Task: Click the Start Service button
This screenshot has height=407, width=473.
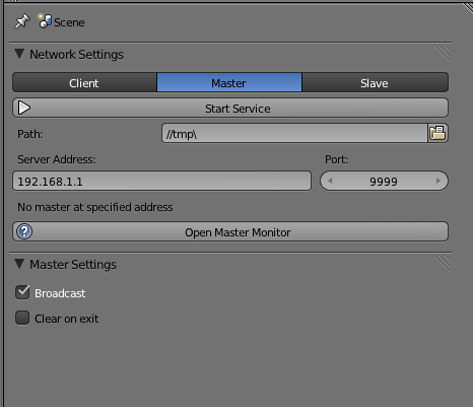Action: (x=230, y=108)
